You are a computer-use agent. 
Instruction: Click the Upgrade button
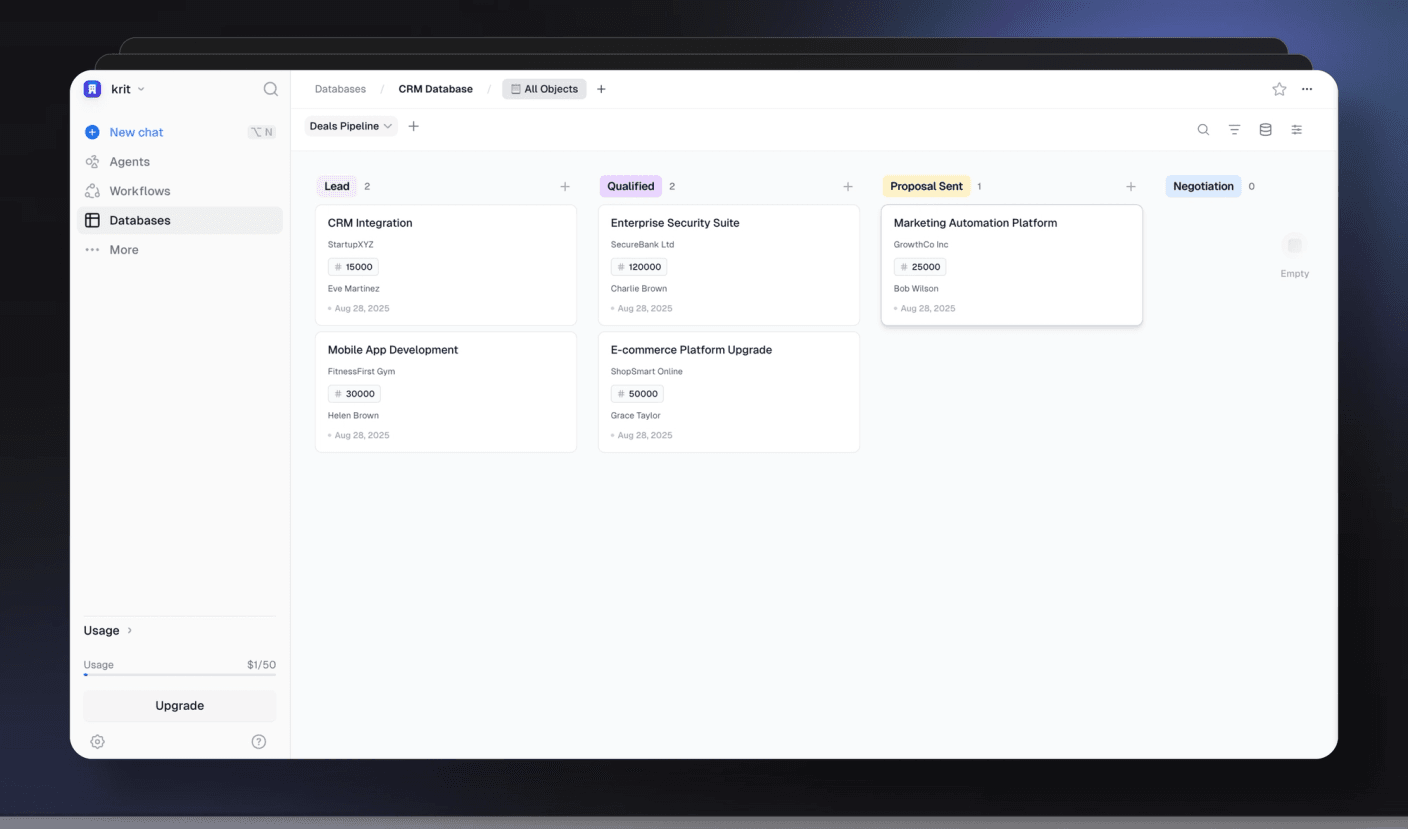tap(180, 705)
